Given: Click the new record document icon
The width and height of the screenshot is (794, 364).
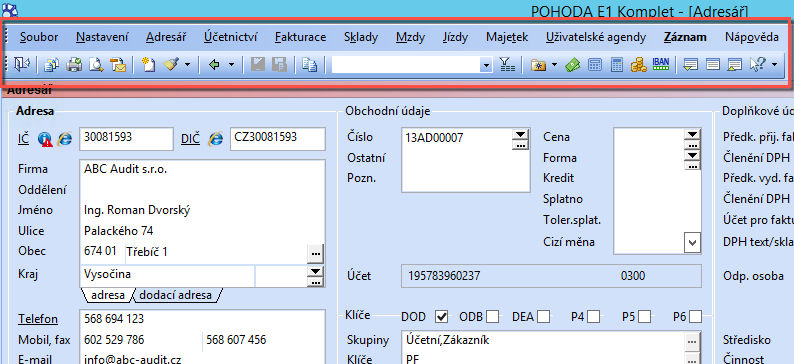Looking at the screenshot, I should [148, 65].
